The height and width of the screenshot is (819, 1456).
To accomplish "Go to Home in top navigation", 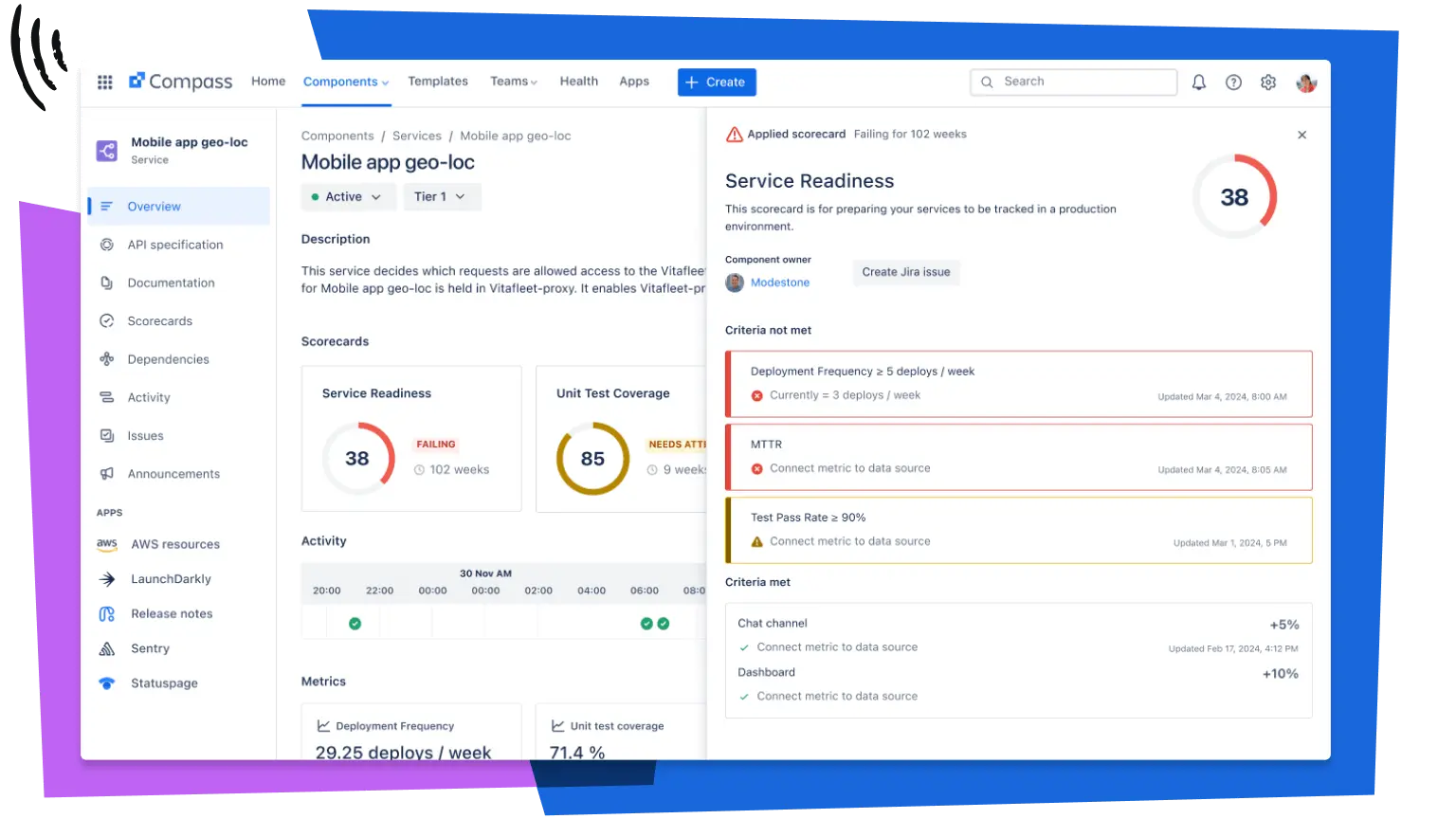I will [268, 82].
